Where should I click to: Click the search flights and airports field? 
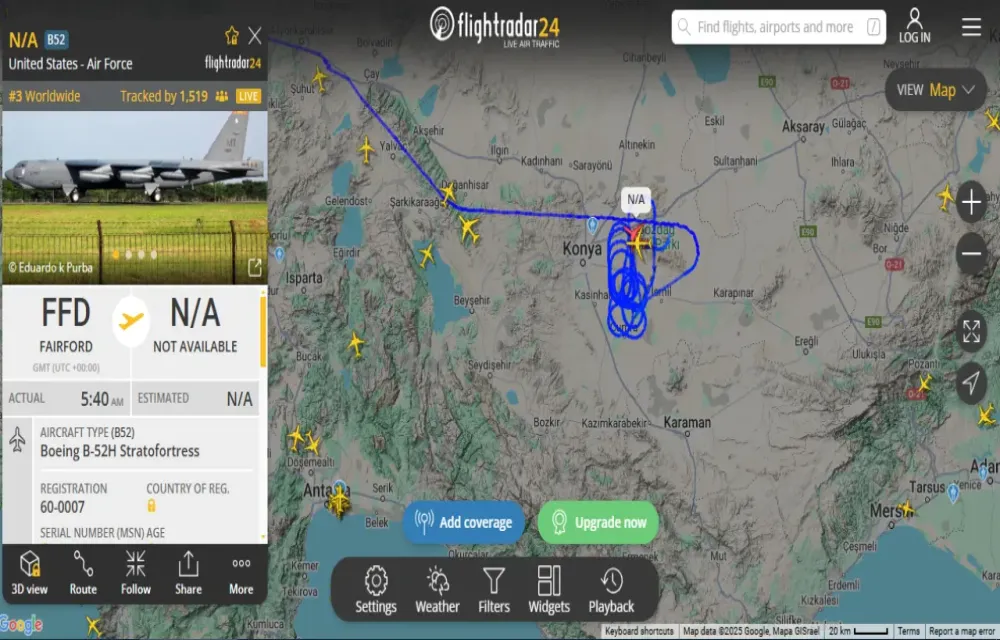(x=778, y=27)
